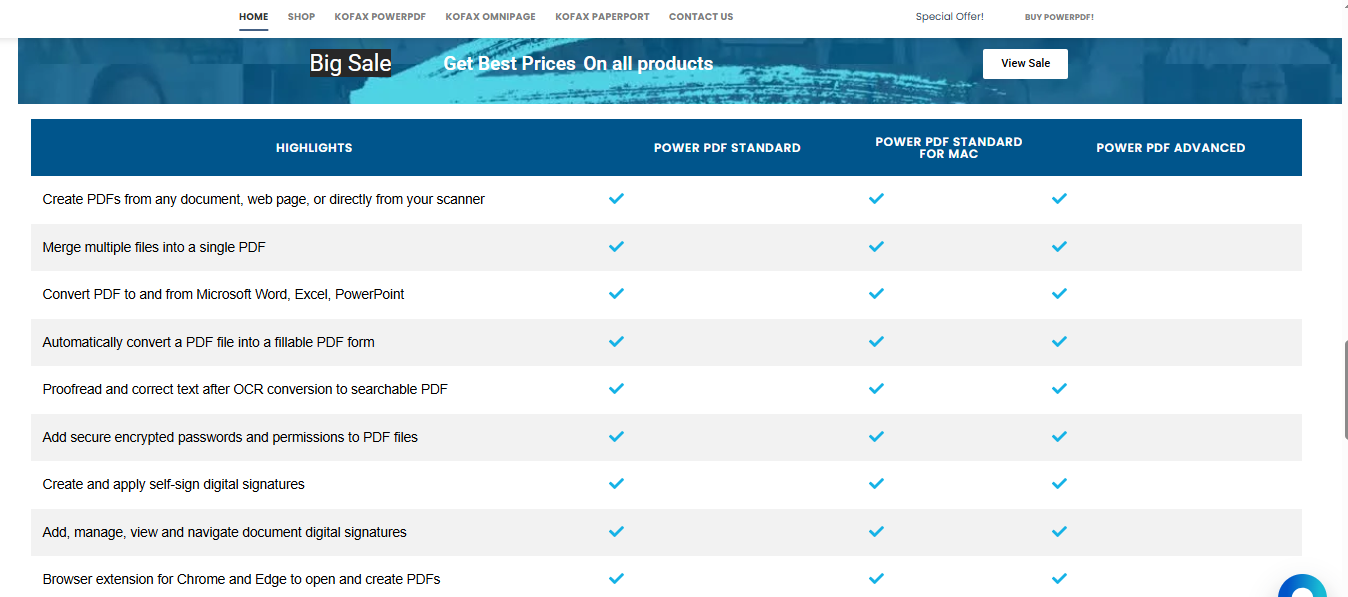Viewport: 1348px width, 597px height.
Task: Click Mac checkmark in Convert PDF row
Action: pos(877,294)
